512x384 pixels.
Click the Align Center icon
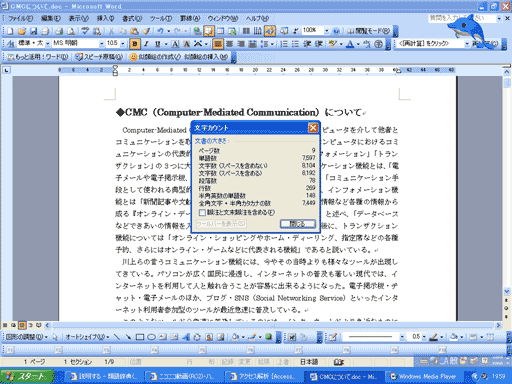tap(229, 44)
